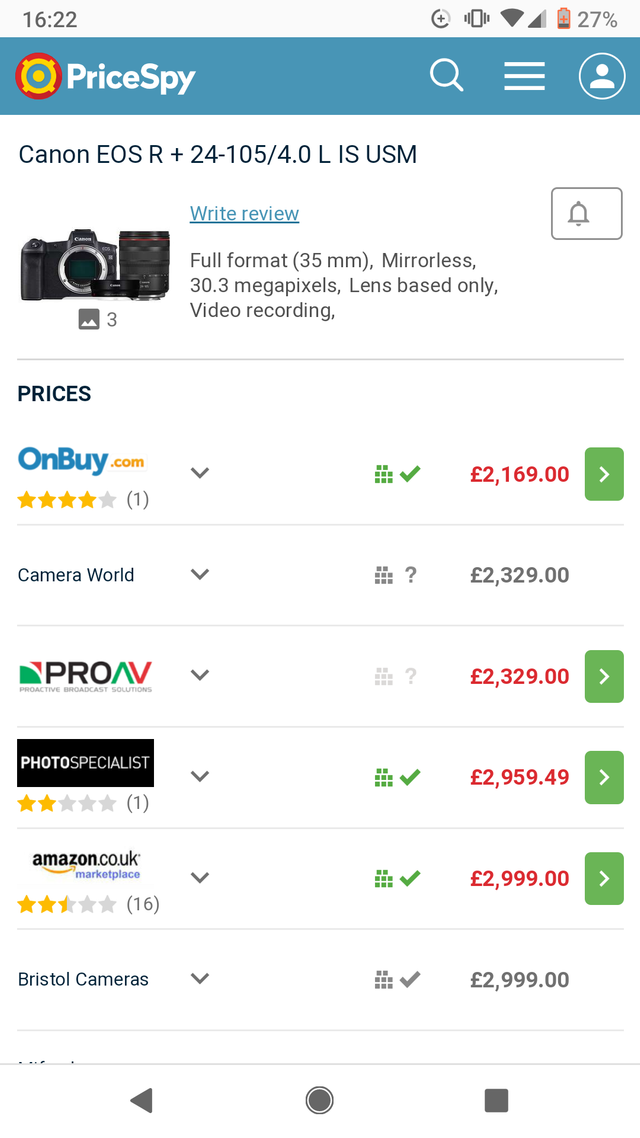640x1138 pixels.
Task: Open the image gallery count icon
Action: (x=97, y=319)
